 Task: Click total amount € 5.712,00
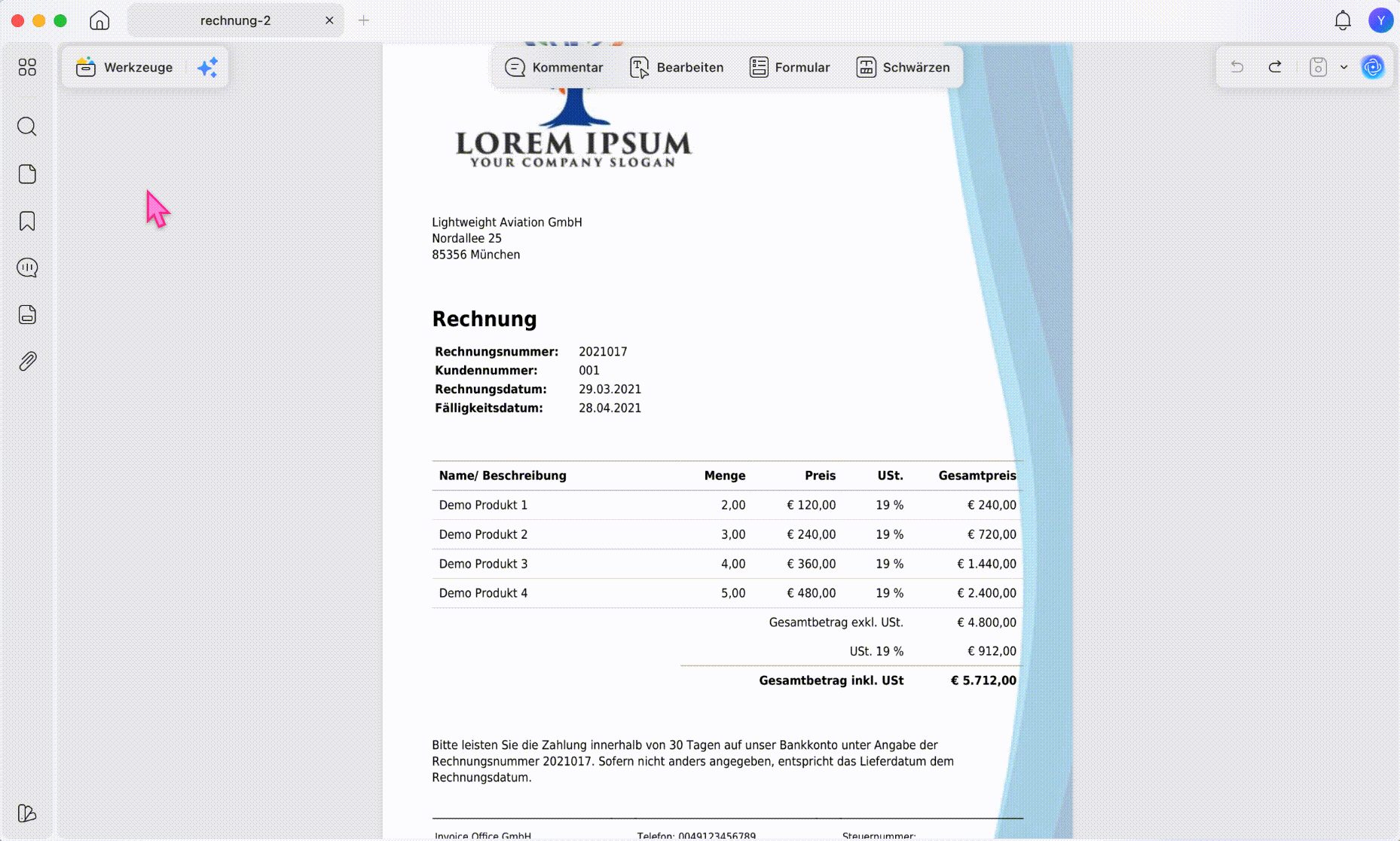pyautogui.click(x=983, y=680)
